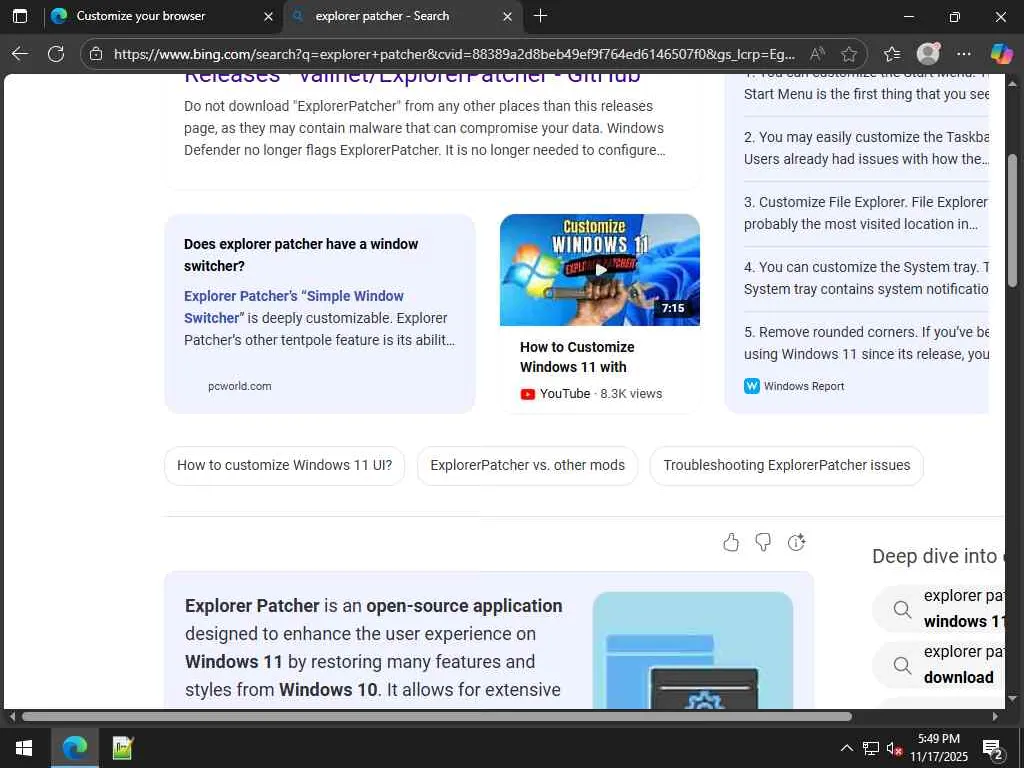Image resolution: width=1024 pixels, height=768 pixels.
Task: Click the vertical page scrollbar thumb
Action: click(x=1012, y=221)
